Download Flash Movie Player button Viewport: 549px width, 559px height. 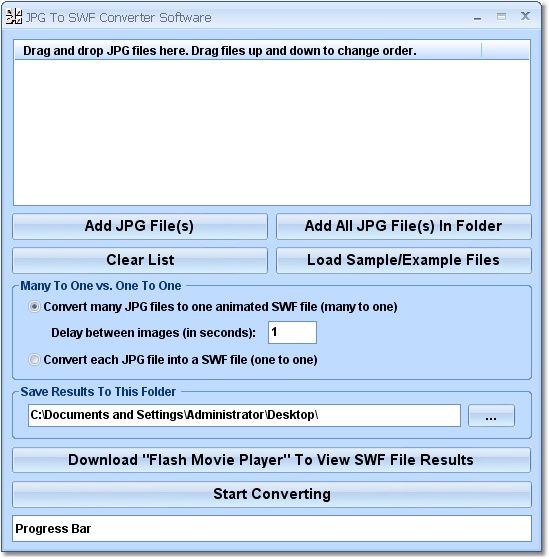click(x=272, y=460)
